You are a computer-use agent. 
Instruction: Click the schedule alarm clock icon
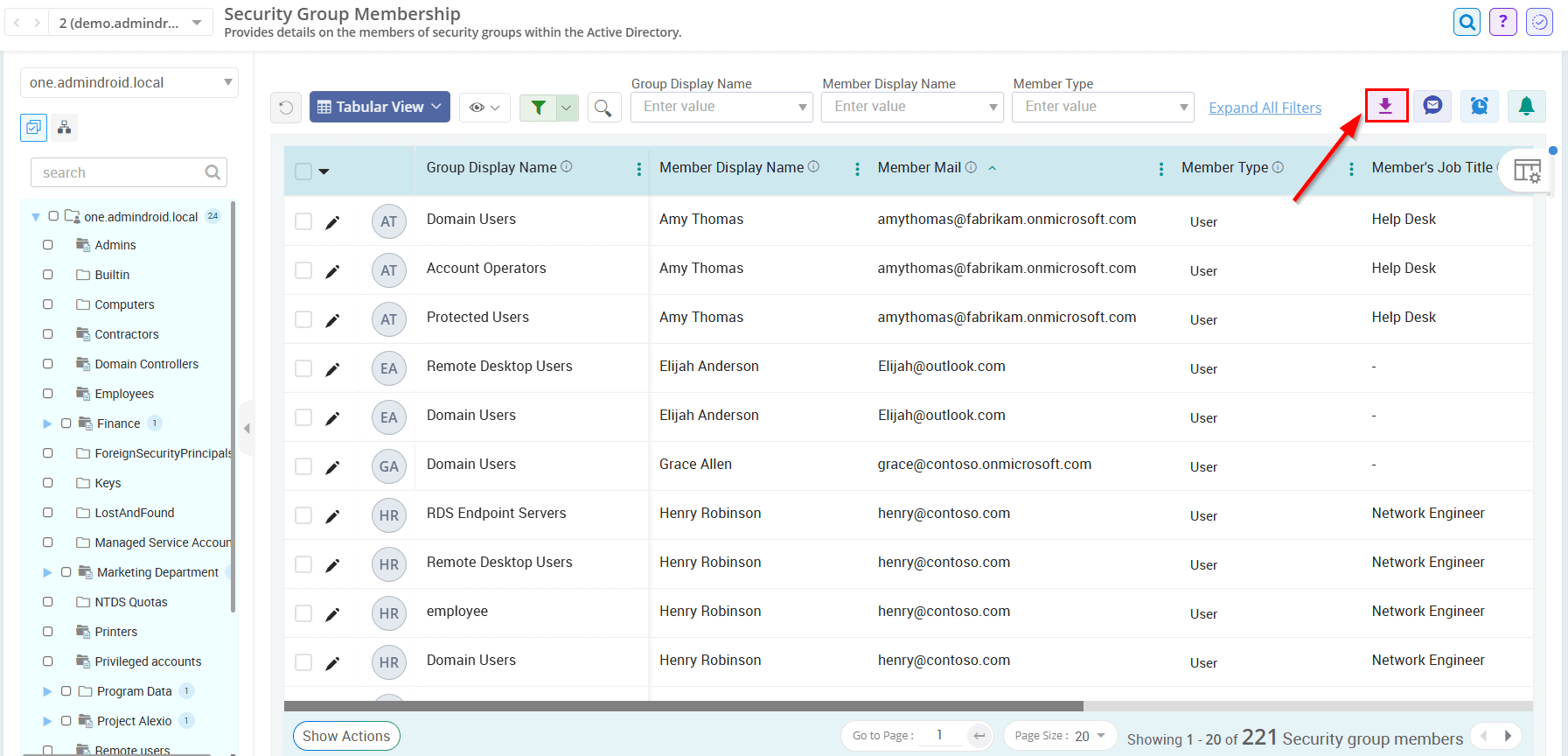pos(1479,106)
